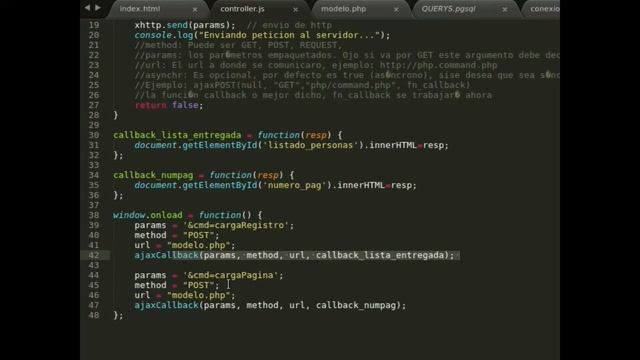Click line number 42 in the gutter
Image resolution: width=640 pixels, height=360 pixels.
coord(94,255)
